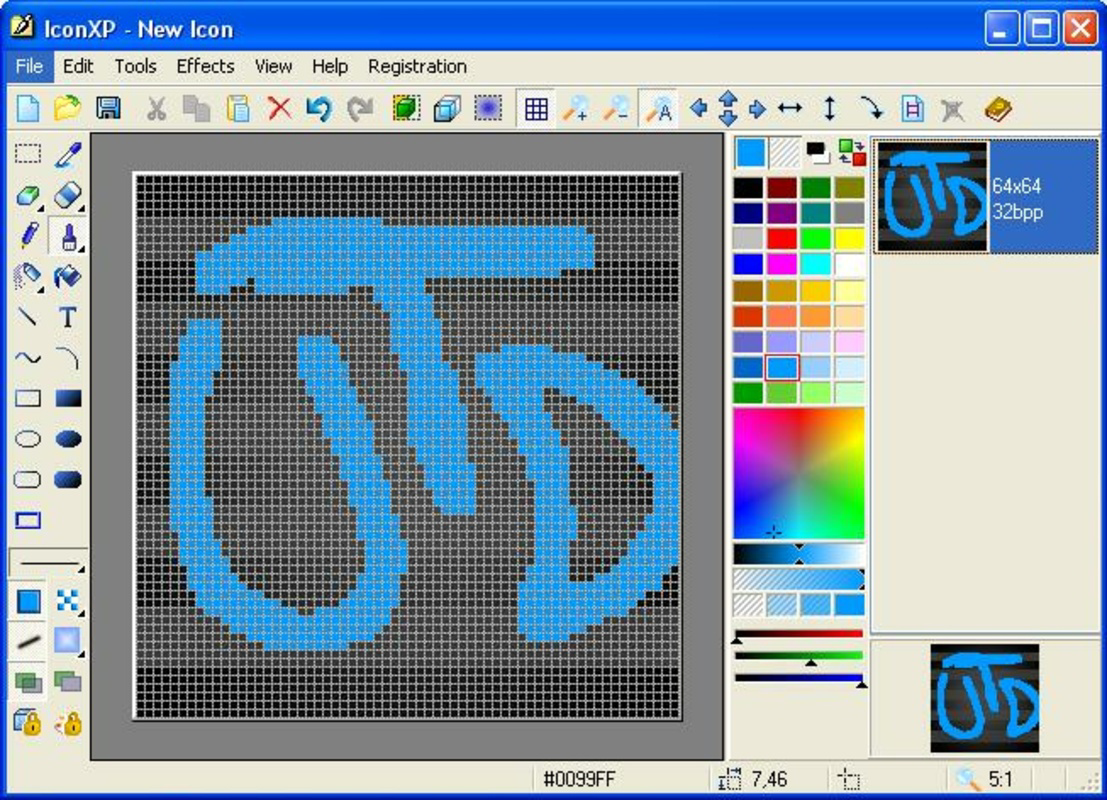Screen dimensions: 1107x800
Task: Undo the last action
Action: [x=319, y=109]
